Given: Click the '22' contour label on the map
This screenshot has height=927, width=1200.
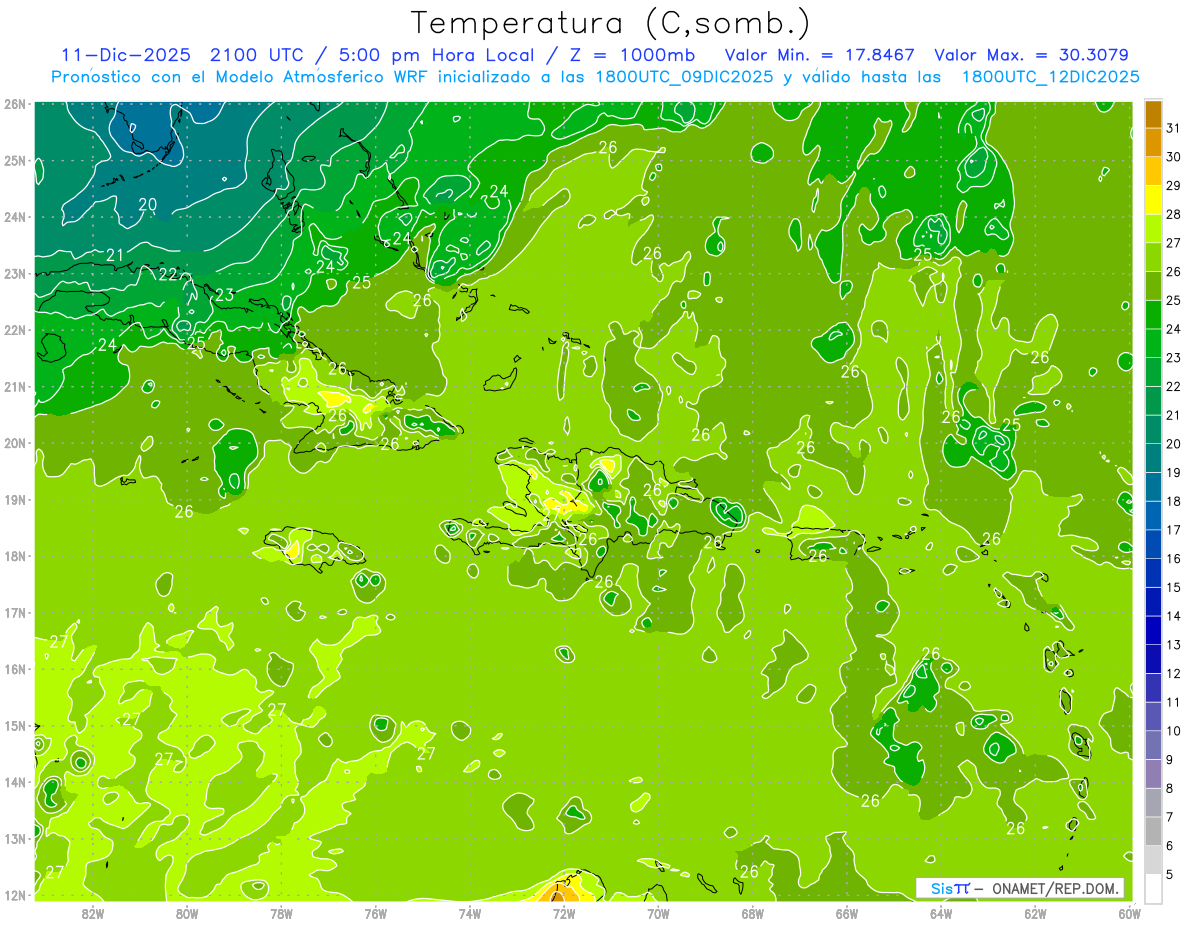Looking at the screenshot, I should 168,274.
